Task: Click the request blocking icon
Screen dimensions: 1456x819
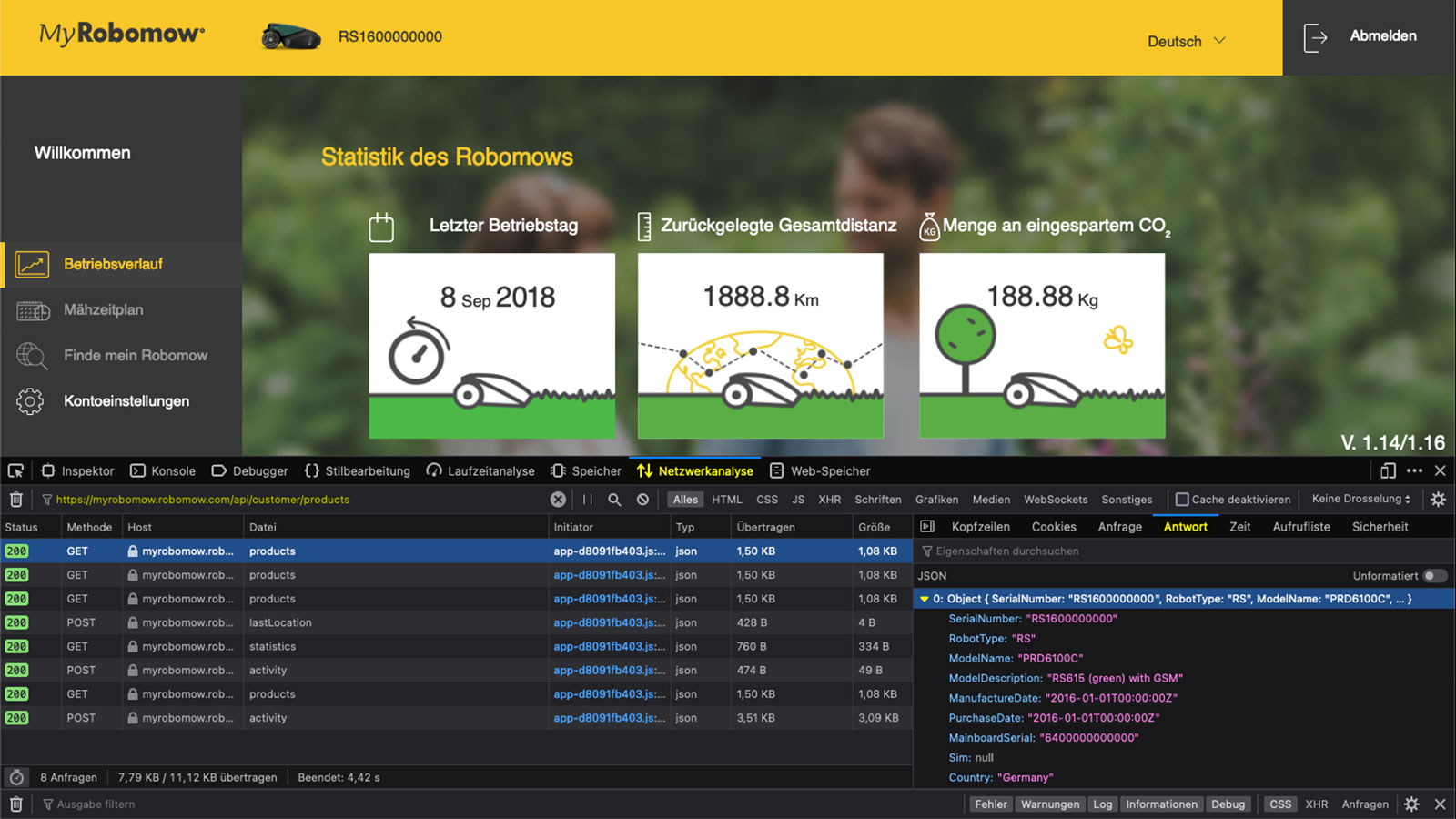Action: click(643, 500)
